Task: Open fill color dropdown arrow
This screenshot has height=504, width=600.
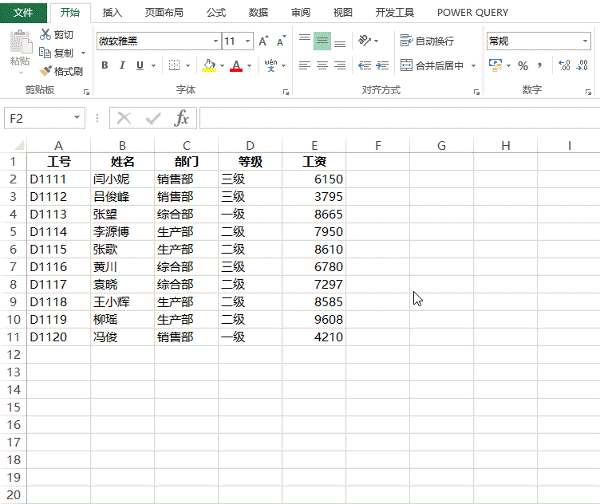Action: coord(222,65)
